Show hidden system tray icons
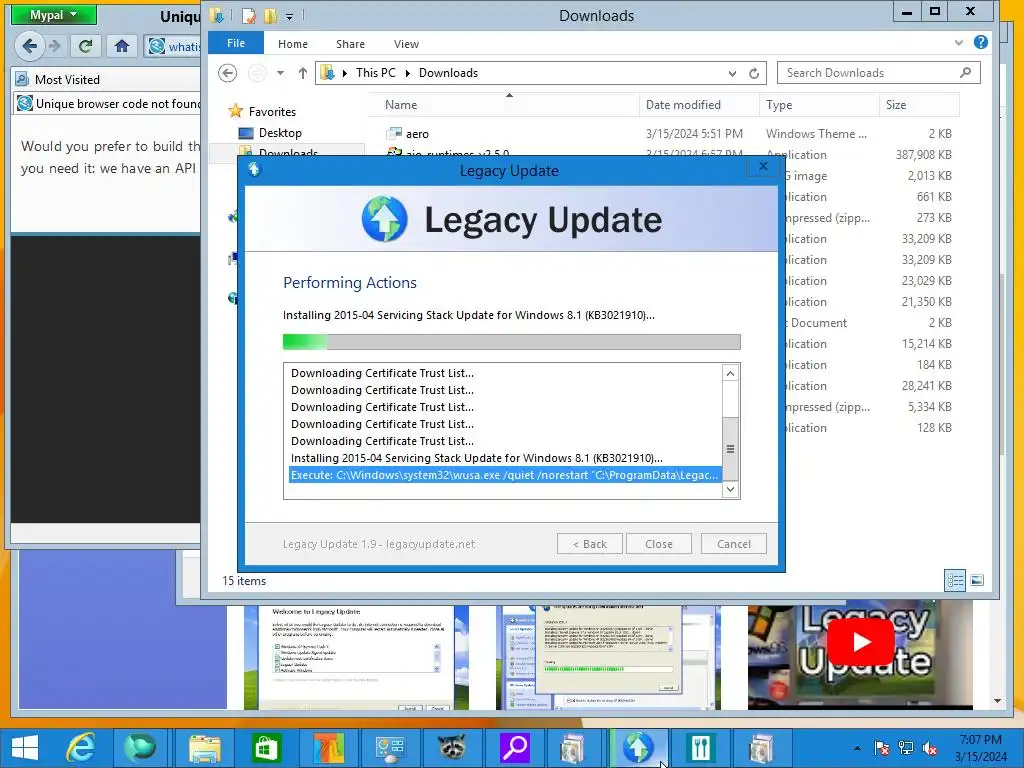The width and height of the screenshot is (1024, 768). pyautogui.click(x=857, y=748)
